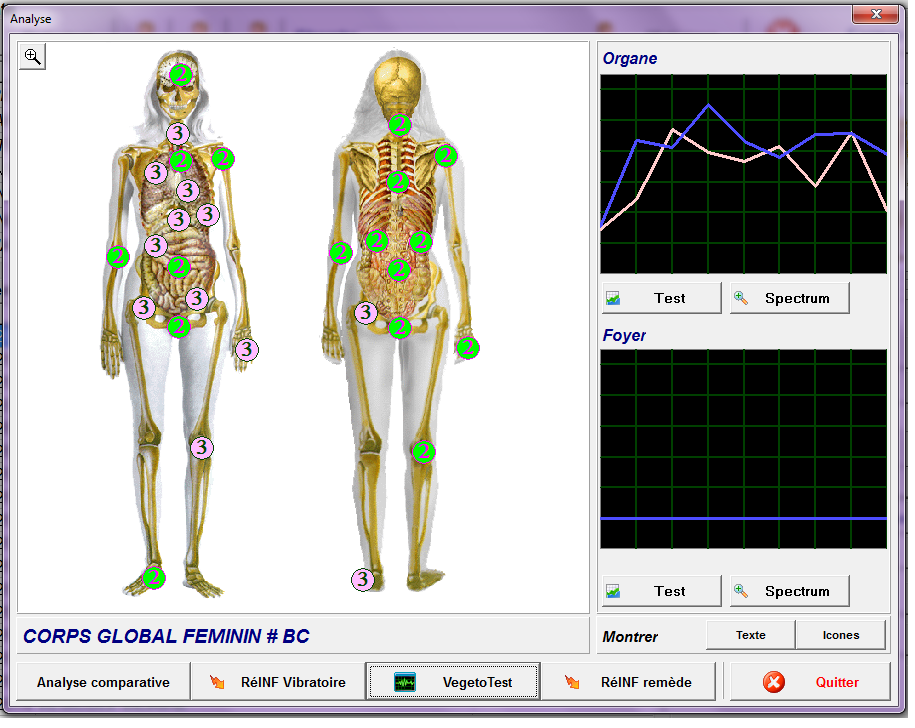Launch VegetoTest
This screenshot has height=728, width=915.
(x=453, y=682)
